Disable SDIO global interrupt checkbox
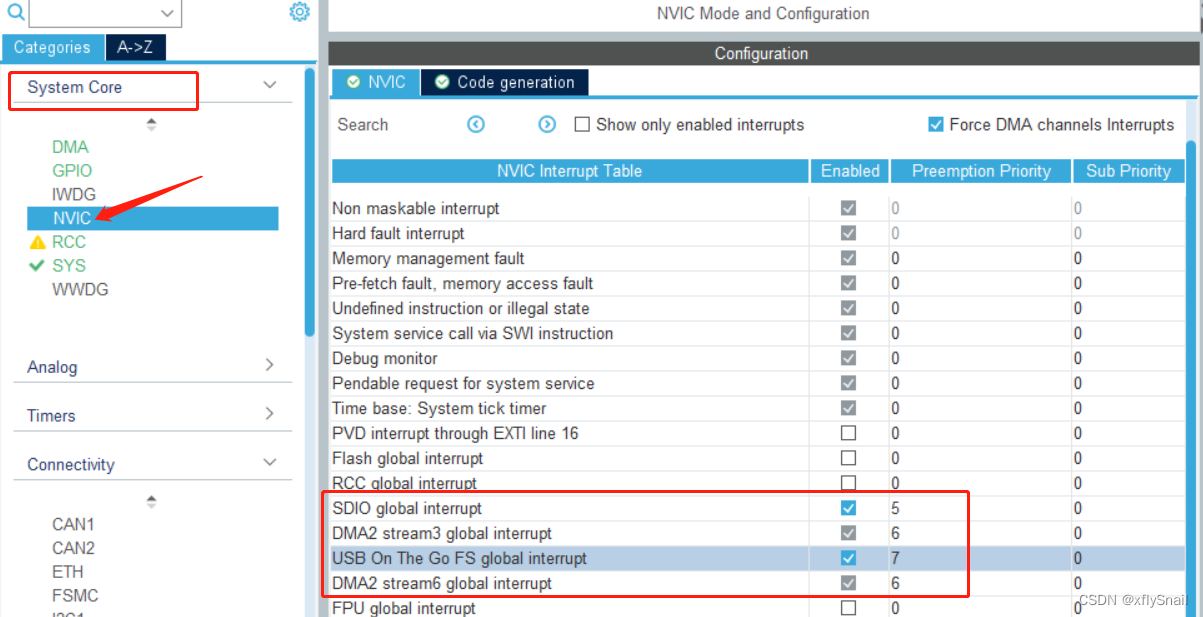This screenshot has width=1203, height=617. click(849, 508)
